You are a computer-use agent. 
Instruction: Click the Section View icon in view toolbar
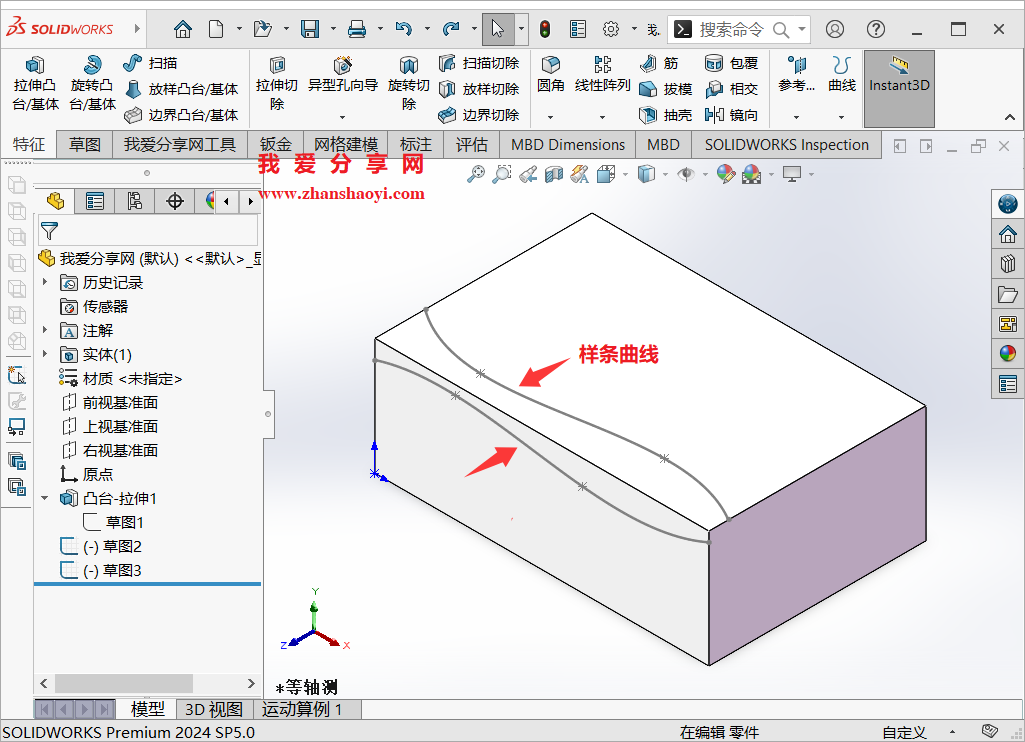pos(554,174)
